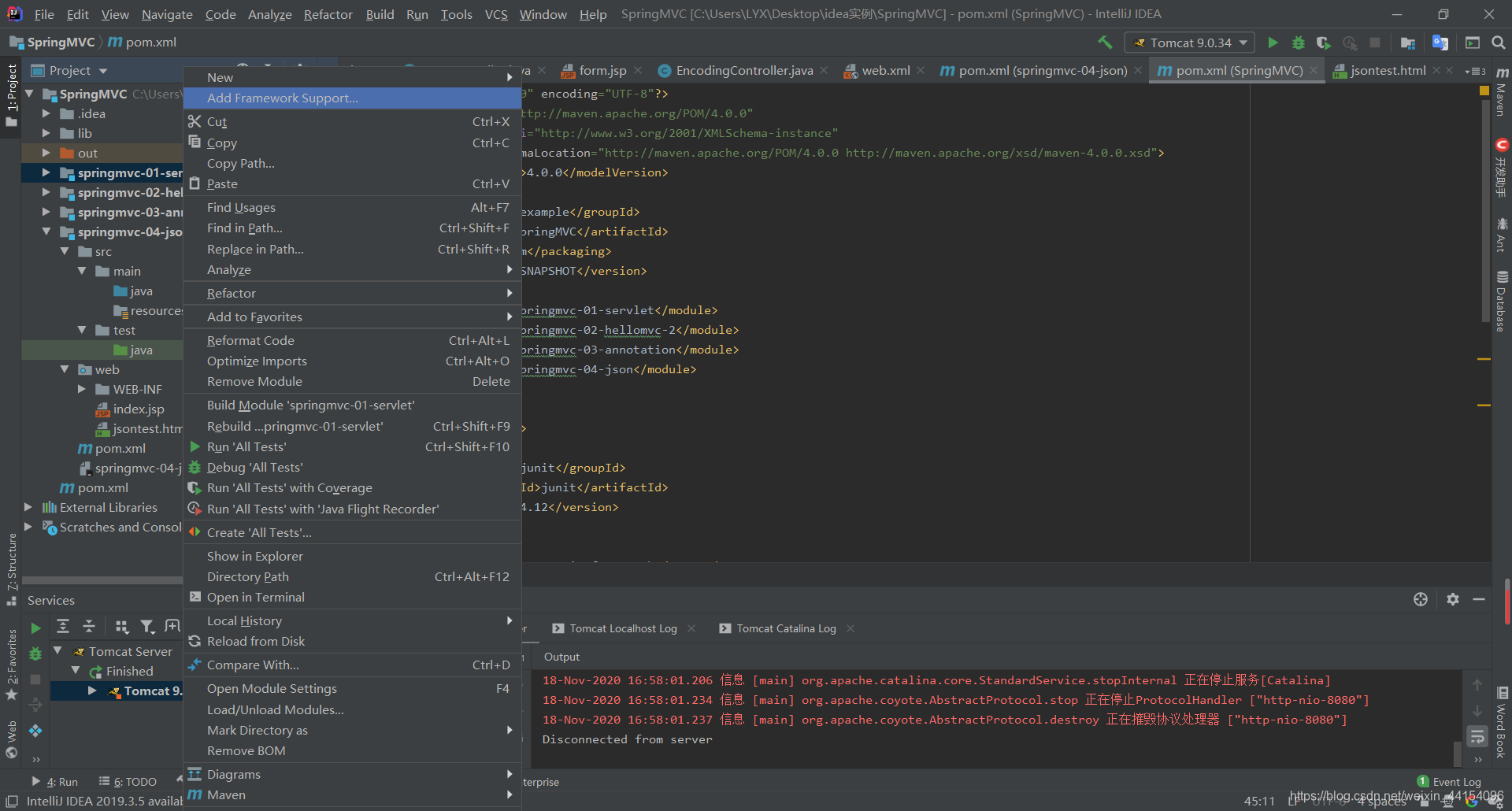Viewport: 1512px width, 811px height.
Task: Click cursor position 45:11 in status bar
Action: [x=1259, y=801]
